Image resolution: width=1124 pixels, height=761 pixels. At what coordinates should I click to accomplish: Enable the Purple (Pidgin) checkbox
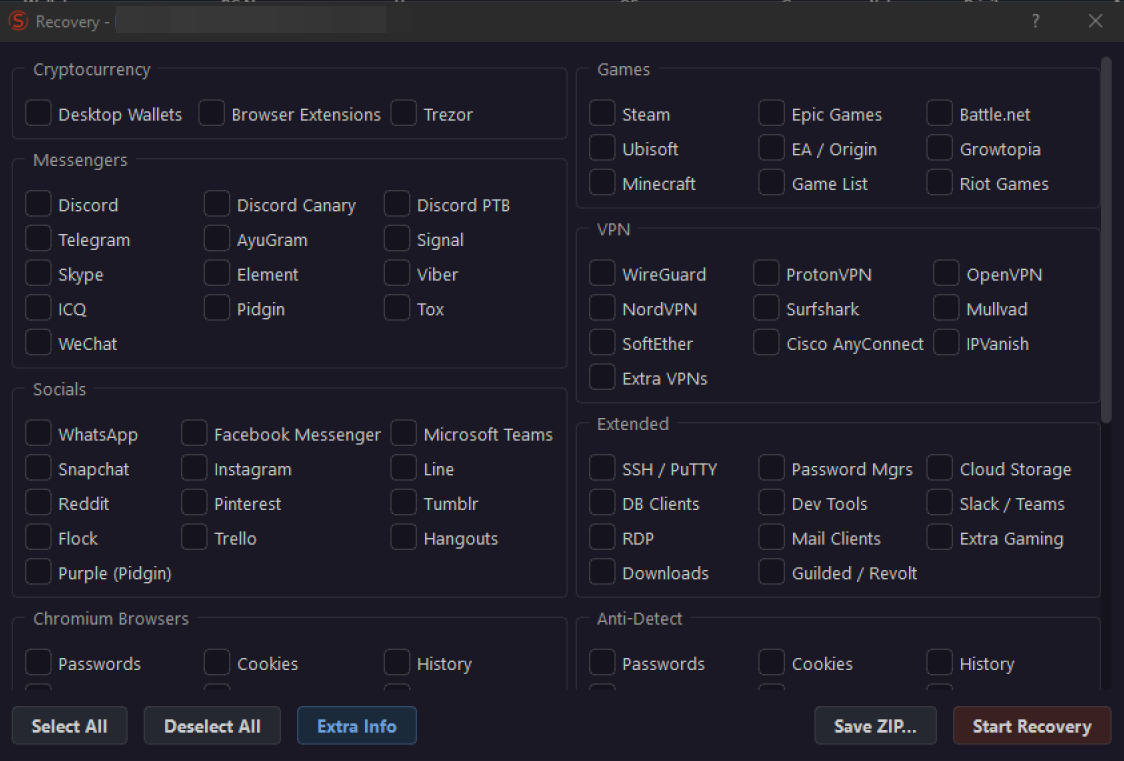[x=38, y=572]
